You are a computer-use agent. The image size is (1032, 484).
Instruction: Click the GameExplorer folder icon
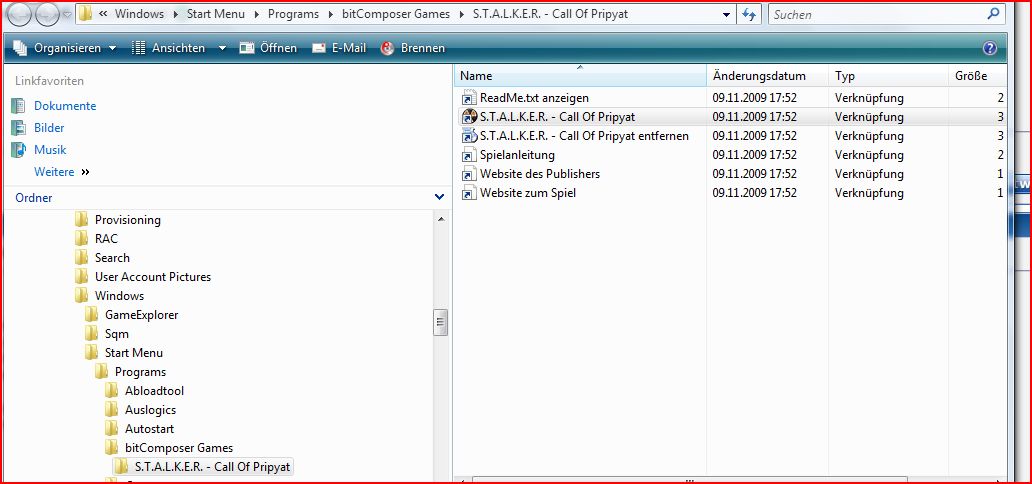pos(91,315)
